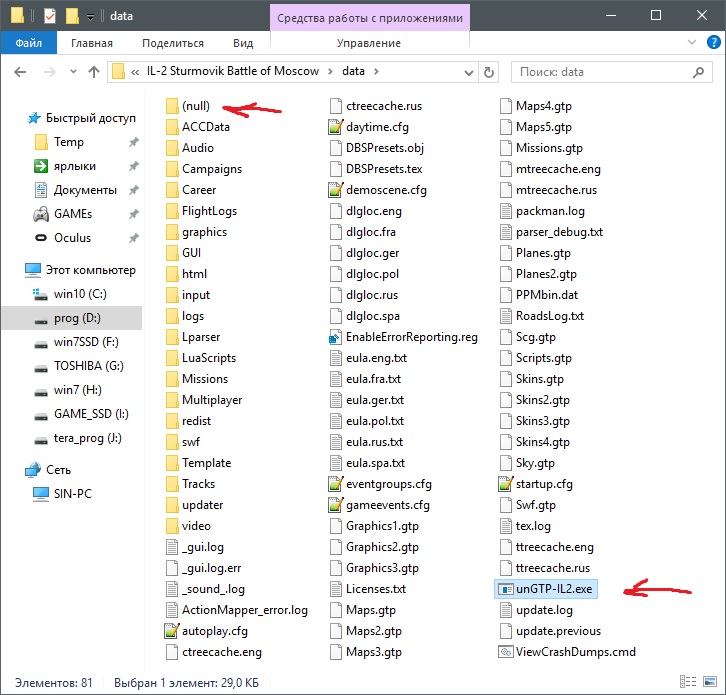This screenshot has height=695, width=726.
Task: Click the data breadcrumb segment
Action: point(353,71)
